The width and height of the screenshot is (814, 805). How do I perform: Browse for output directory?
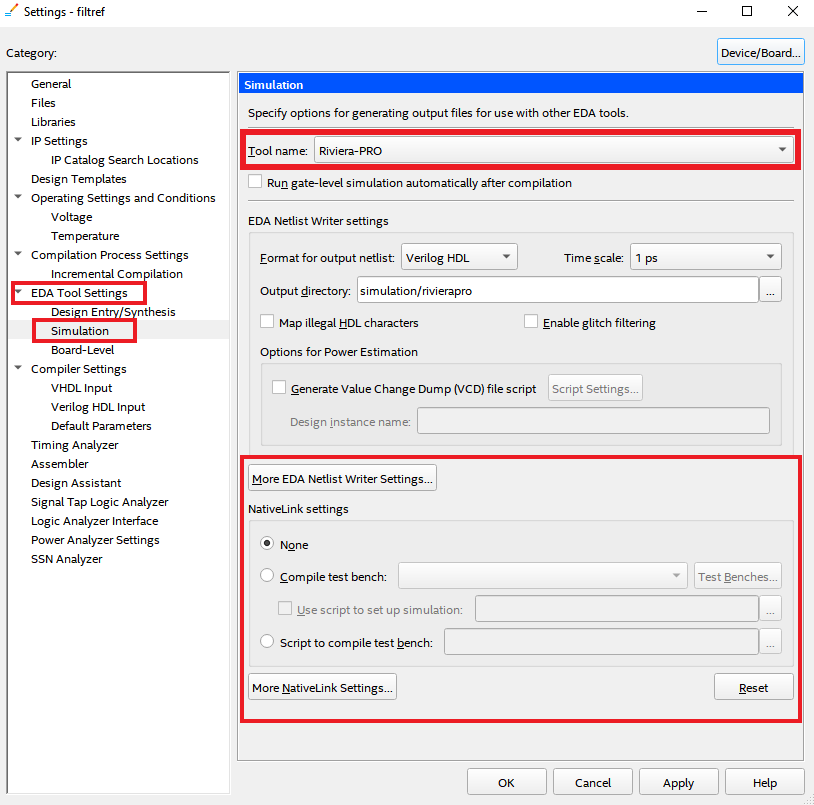(770, 290)
